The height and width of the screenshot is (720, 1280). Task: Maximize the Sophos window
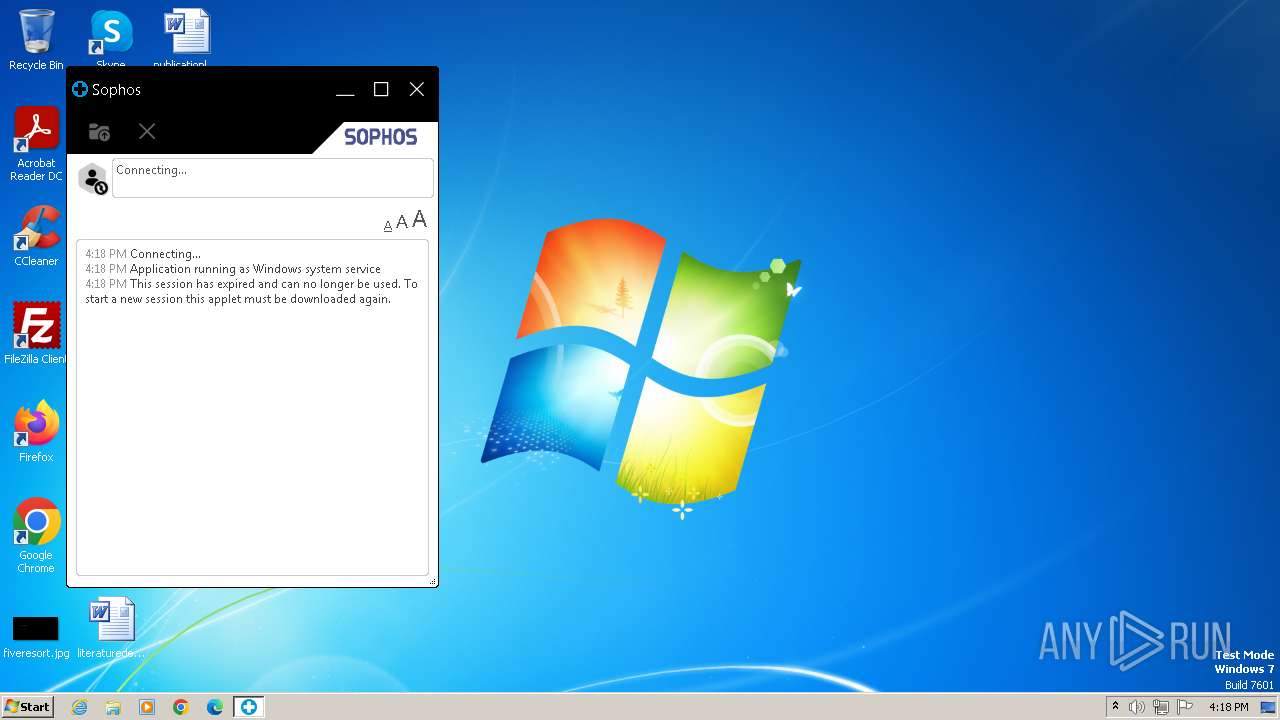click(x=381, y=90)
